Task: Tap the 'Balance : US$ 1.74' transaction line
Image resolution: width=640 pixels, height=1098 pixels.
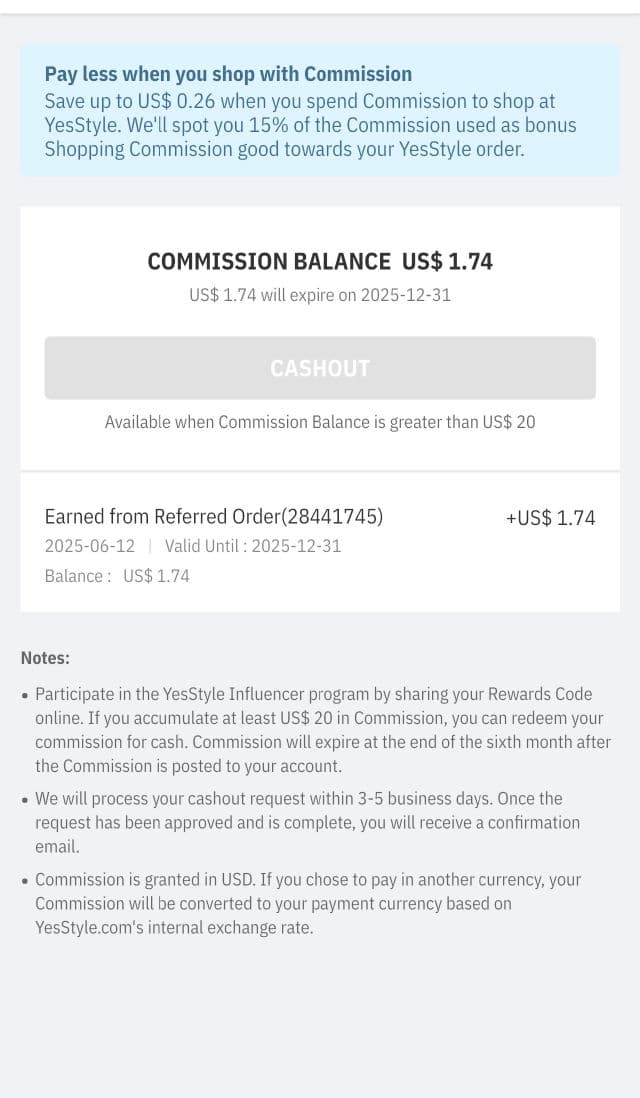Action: pos(117,576)
